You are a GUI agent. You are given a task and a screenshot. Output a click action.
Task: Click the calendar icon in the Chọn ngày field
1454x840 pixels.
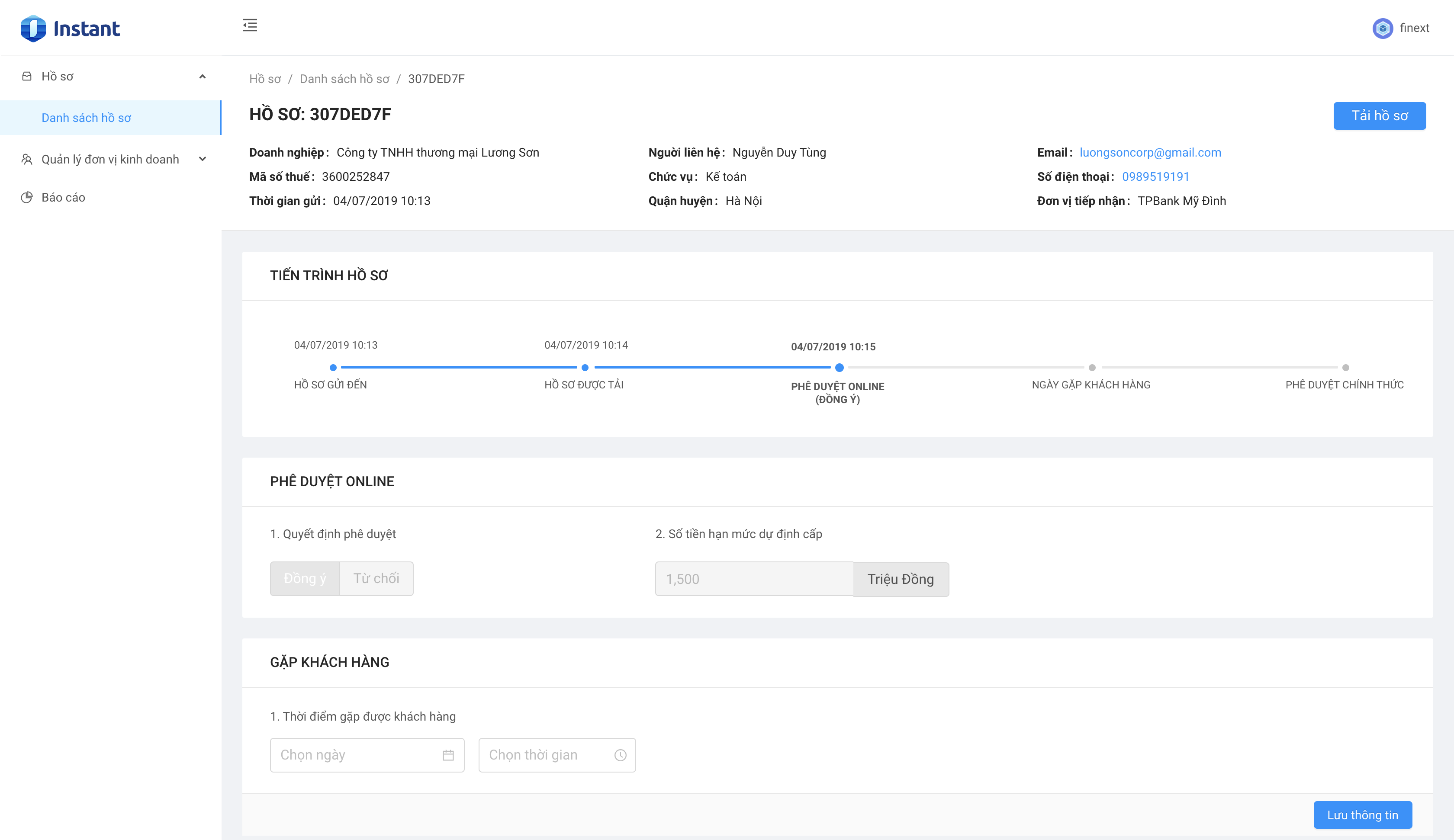(448, 755)
